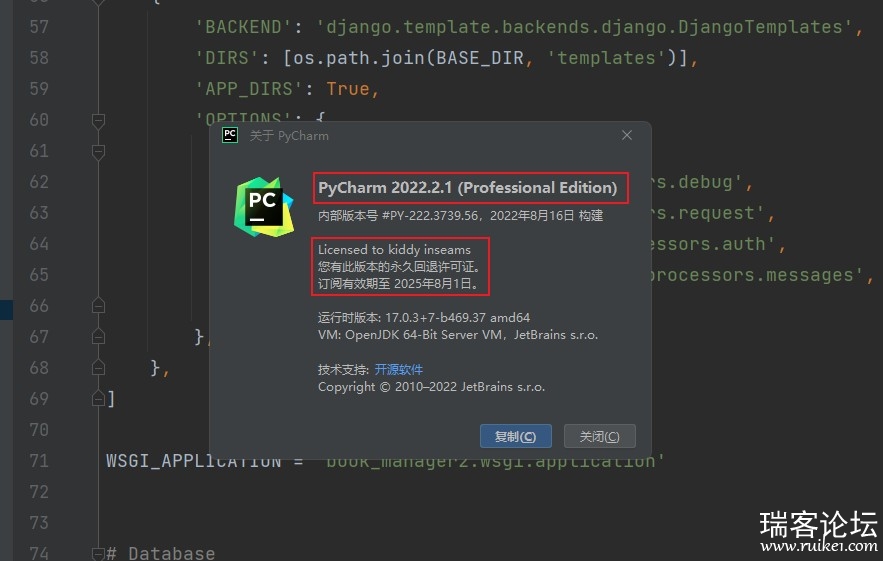Click the closing brace '},' on line 68
The height and width of the screenshot is (561, 883).
(160, 368)
